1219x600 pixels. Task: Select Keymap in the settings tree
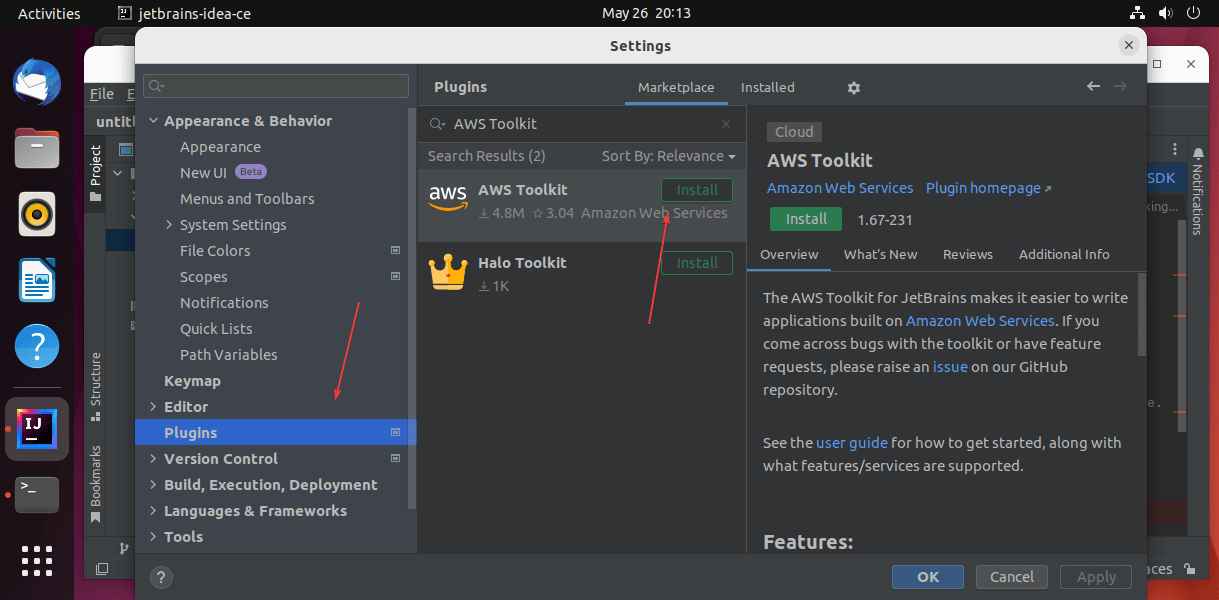point(192,381)
